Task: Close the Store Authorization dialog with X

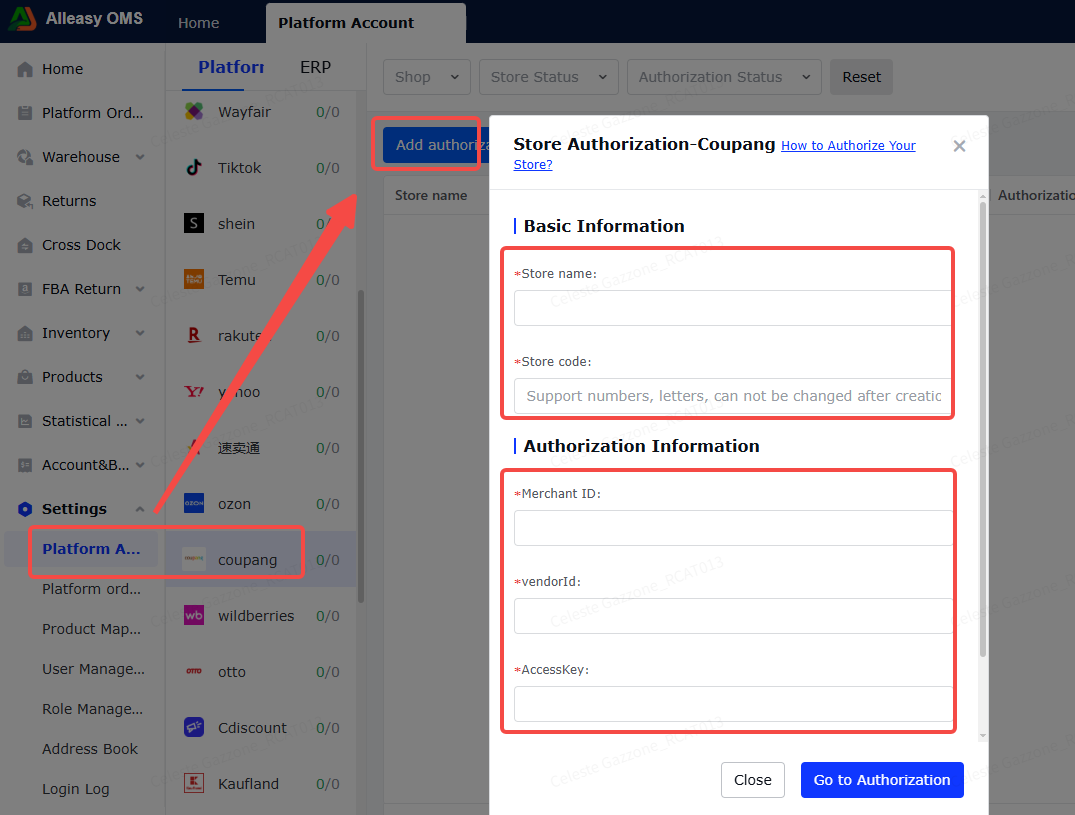Action: click(x=959, y=146)
